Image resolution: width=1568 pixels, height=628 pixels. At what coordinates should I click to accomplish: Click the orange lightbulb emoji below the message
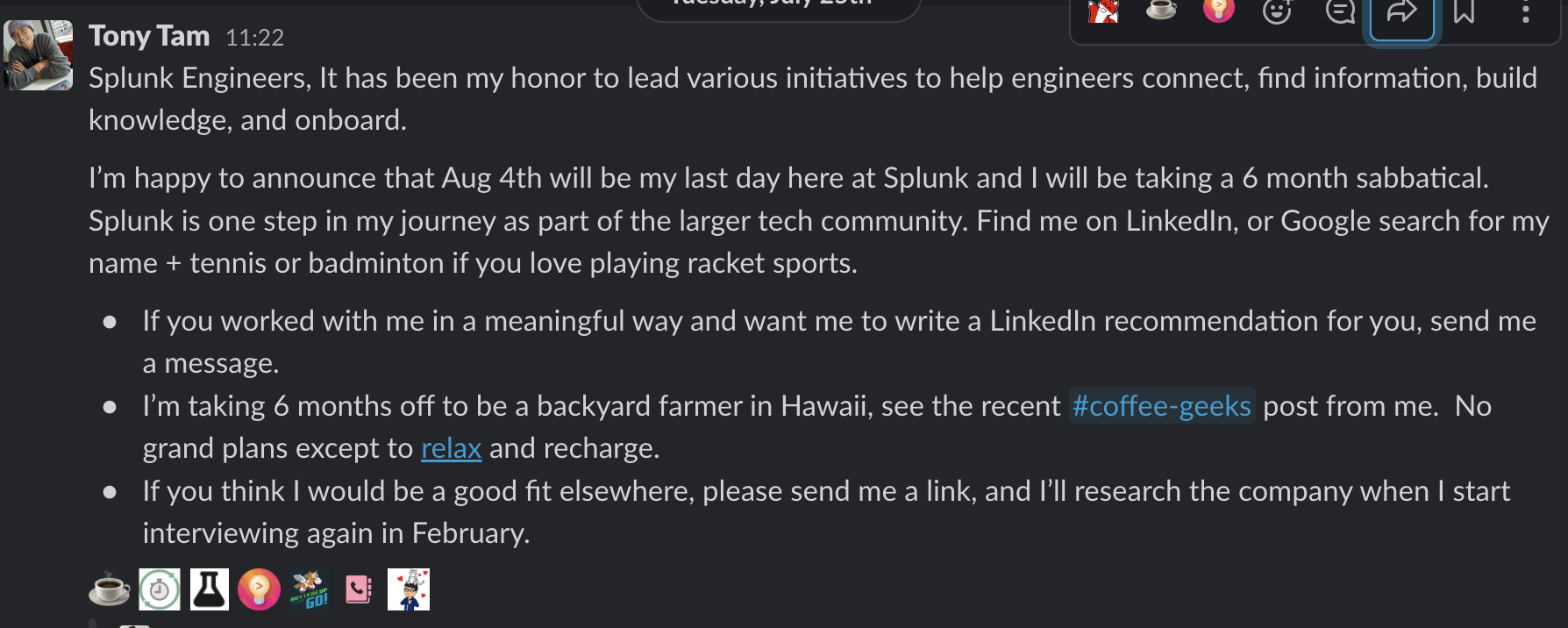[x=259, y=589]
